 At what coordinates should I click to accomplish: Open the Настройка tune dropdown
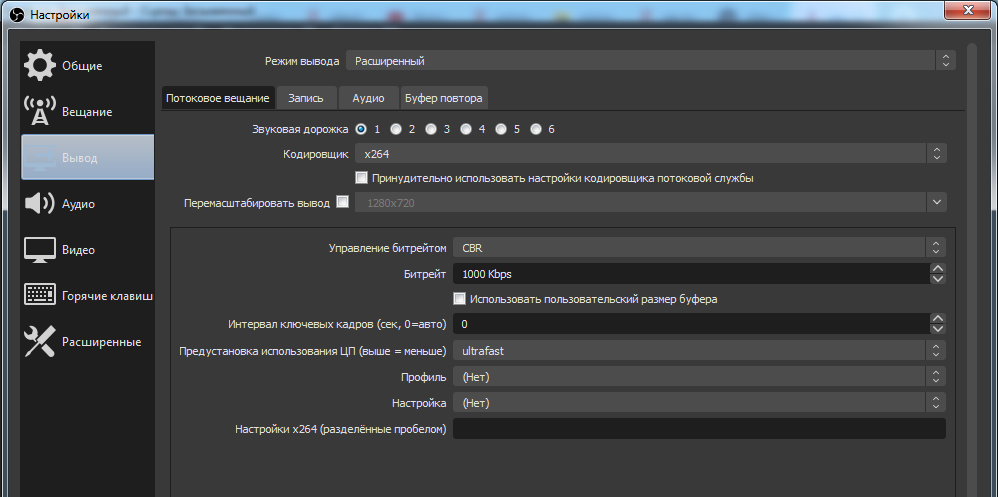pos(699,403)
